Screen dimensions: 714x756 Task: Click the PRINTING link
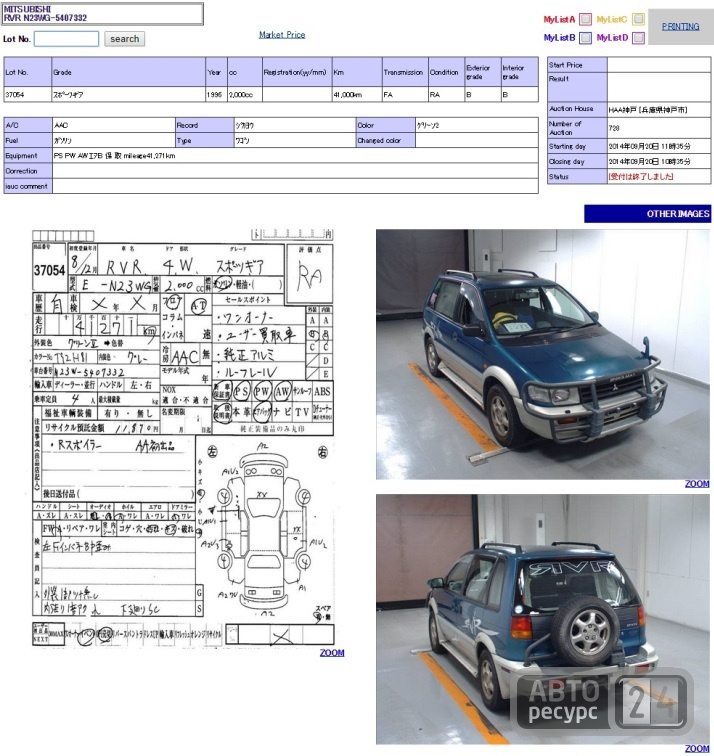680,27
